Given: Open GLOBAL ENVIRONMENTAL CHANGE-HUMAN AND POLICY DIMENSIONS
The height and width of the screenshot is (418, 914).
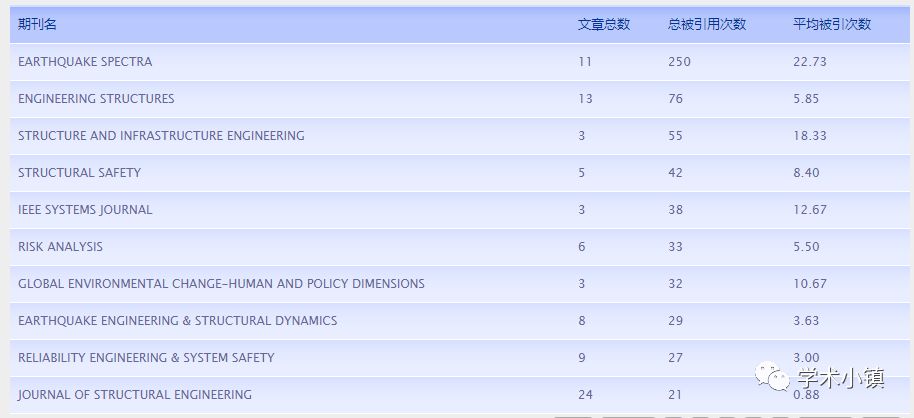Looking at the screenshot, I should click(221, 284).
